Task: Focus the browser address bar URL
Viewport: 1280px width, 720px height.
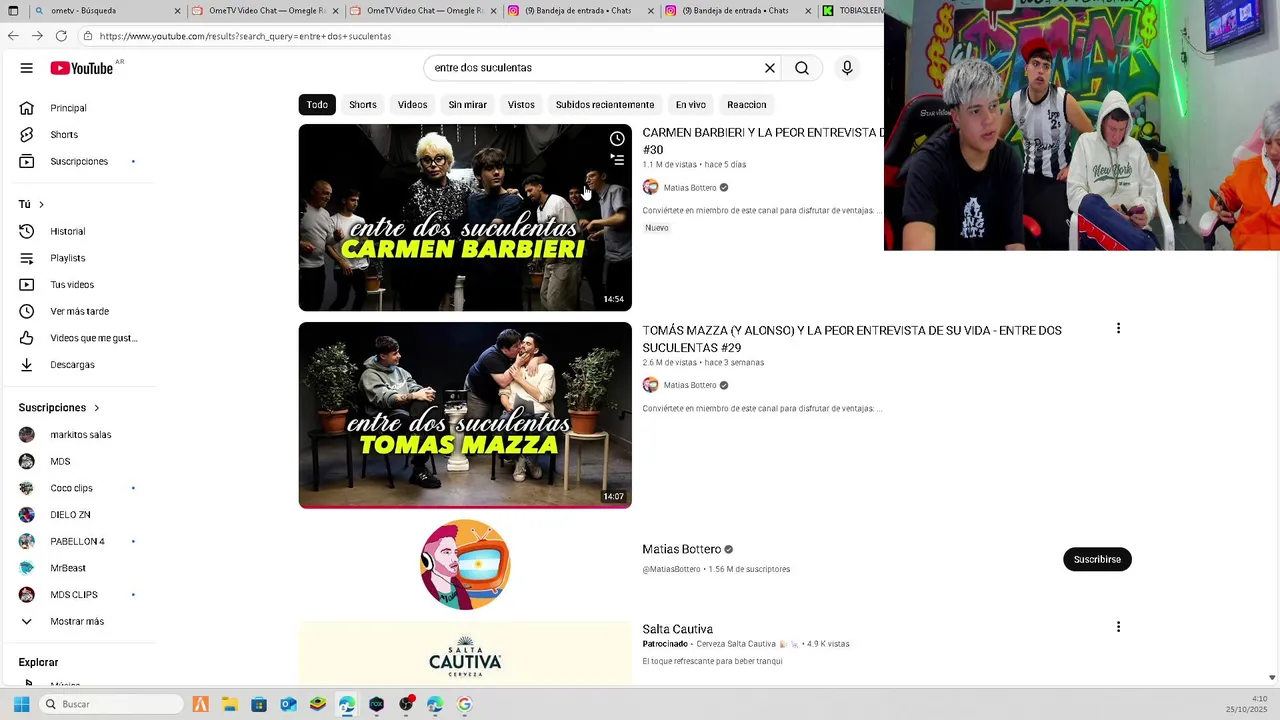Action: [245, 36]
